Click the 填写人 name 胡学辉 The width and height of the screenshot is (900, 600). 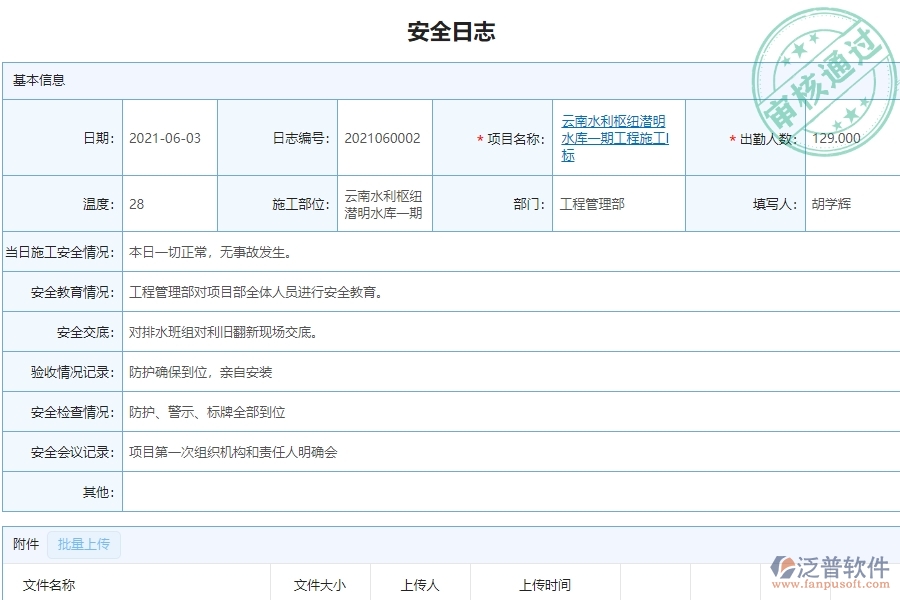click(829, 204)
